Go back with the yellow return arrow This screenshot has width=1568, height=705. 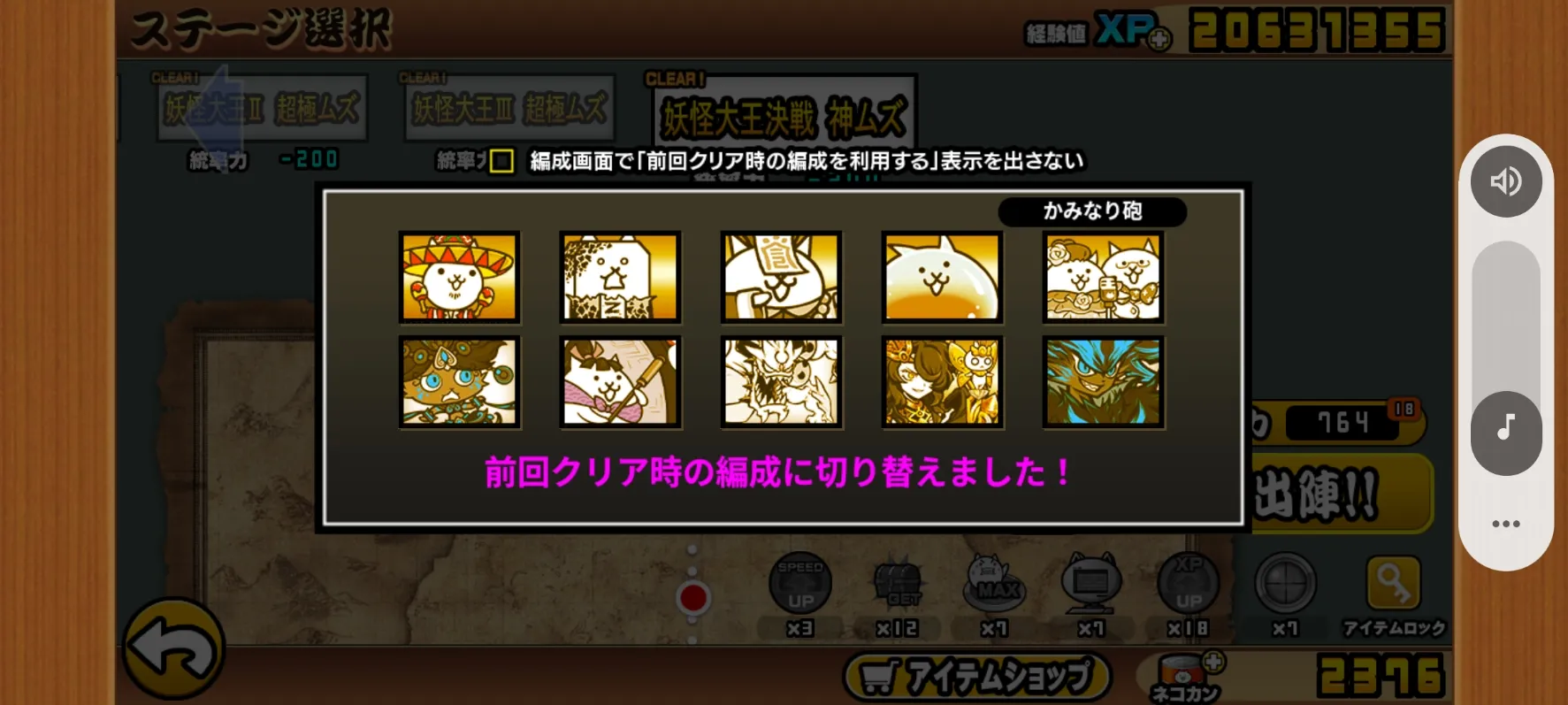click(x=173, y=650)
